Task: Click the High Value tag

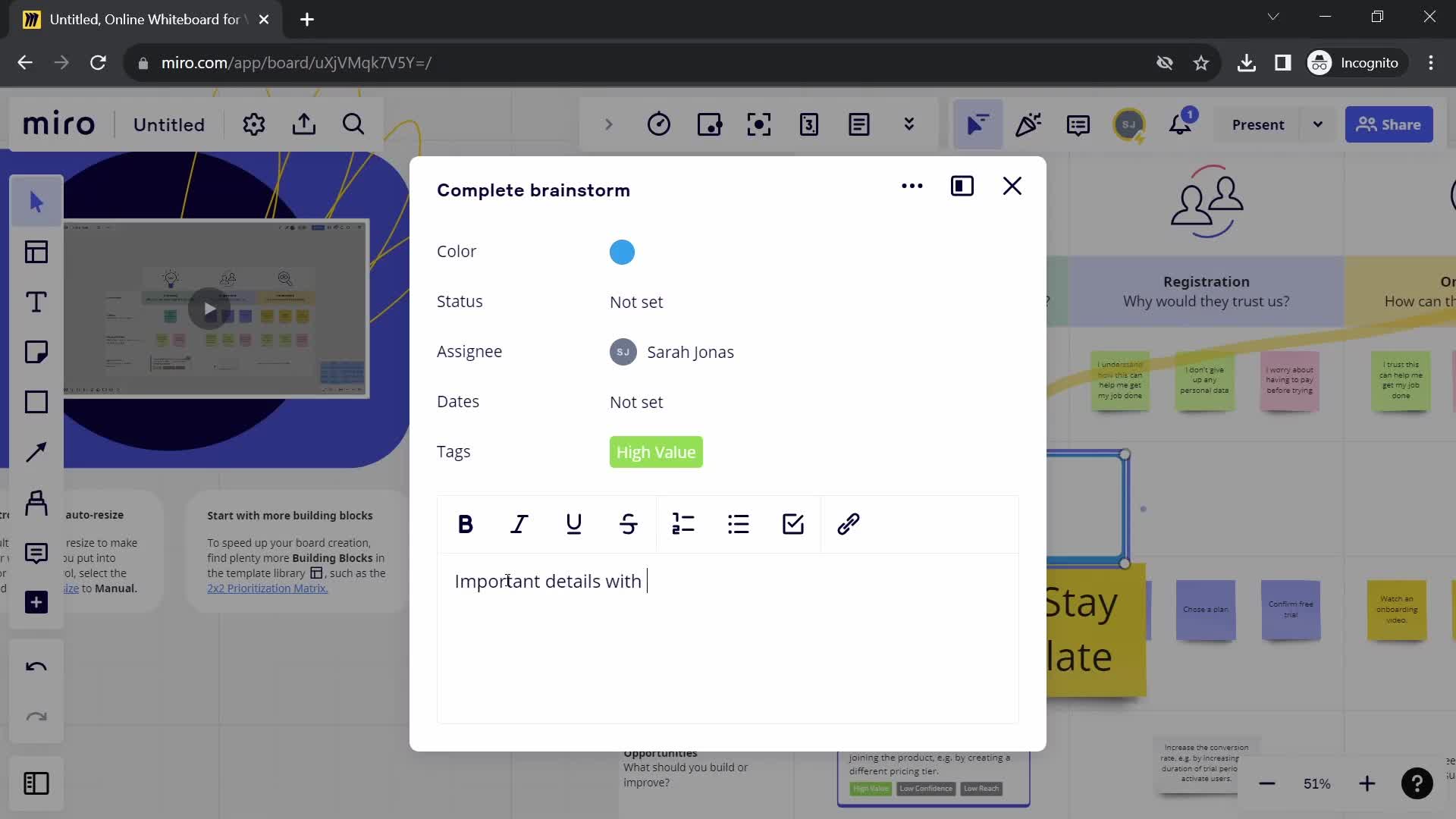Action: coord(656,452)
